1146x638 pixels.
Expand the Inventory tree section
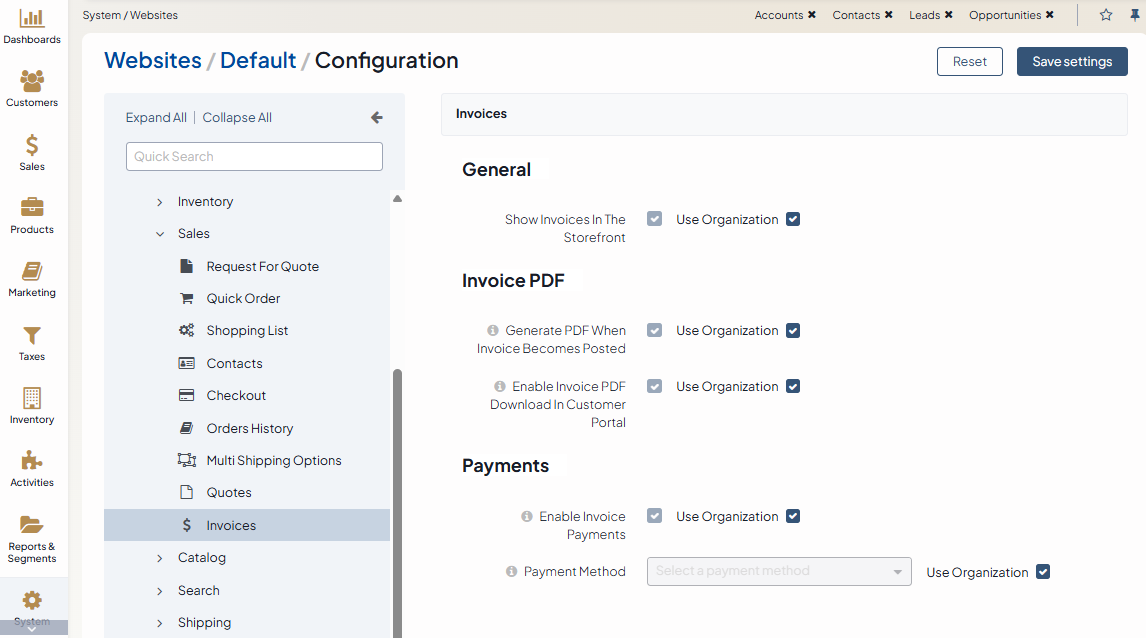point(160,202)
